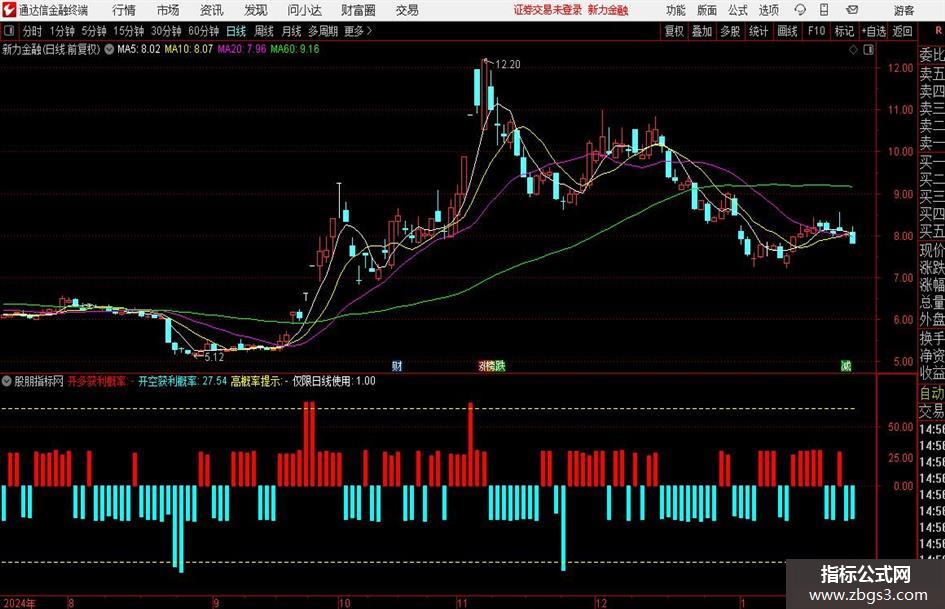Open the 行情 menu
The image size is (945, 609).
click(124, 10)
